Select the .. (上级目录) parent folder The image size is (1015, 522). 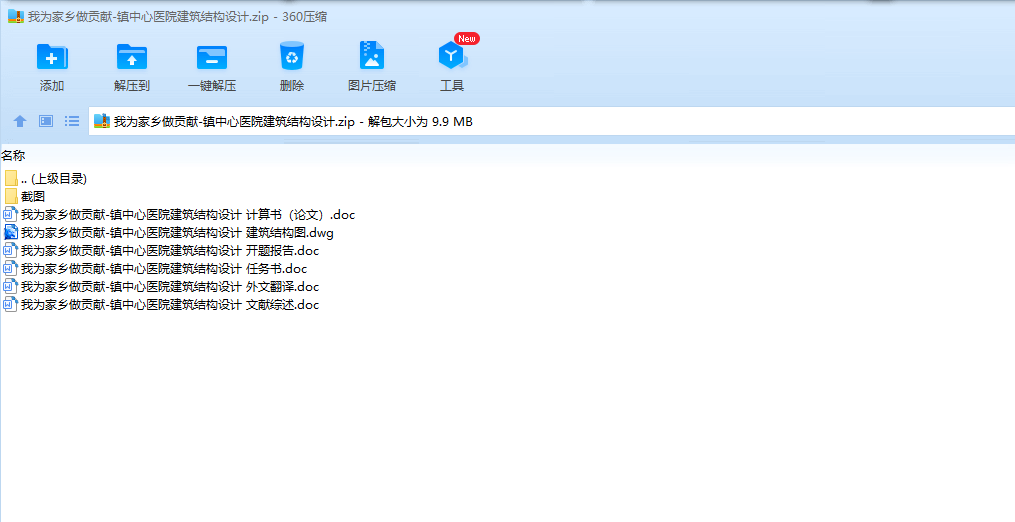[45, 178]
